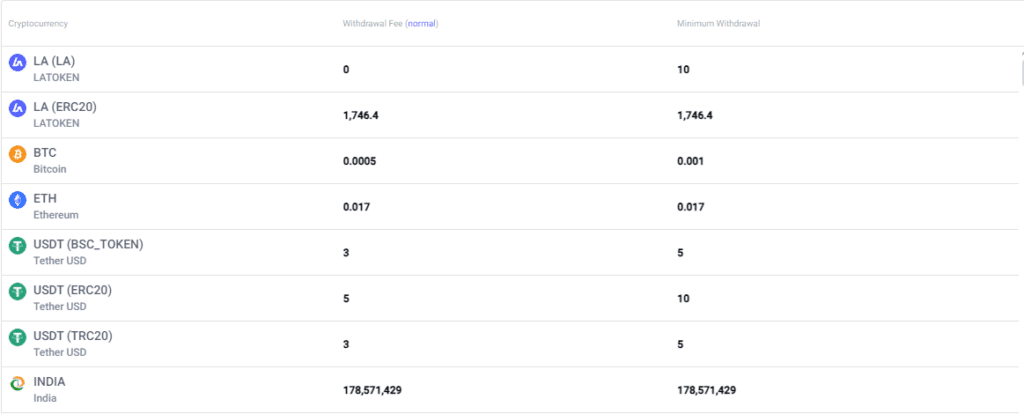Image resolution: width=1024 pixels, height=414 pixels.
Task: Click the orange Bitcoin icon
Action: [17, 154]
